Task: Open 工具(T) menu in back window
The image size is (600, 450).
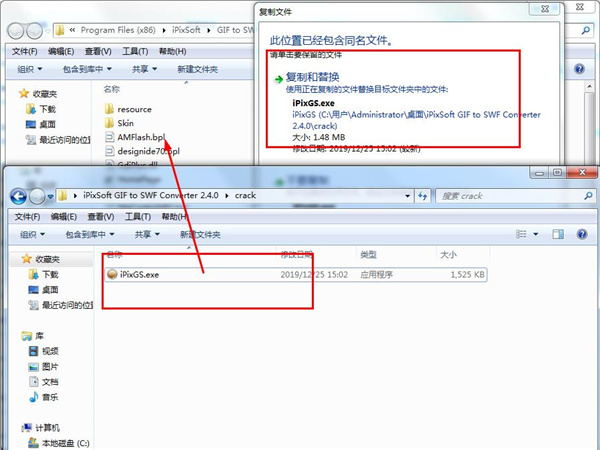Action: [x=135, y=51]
